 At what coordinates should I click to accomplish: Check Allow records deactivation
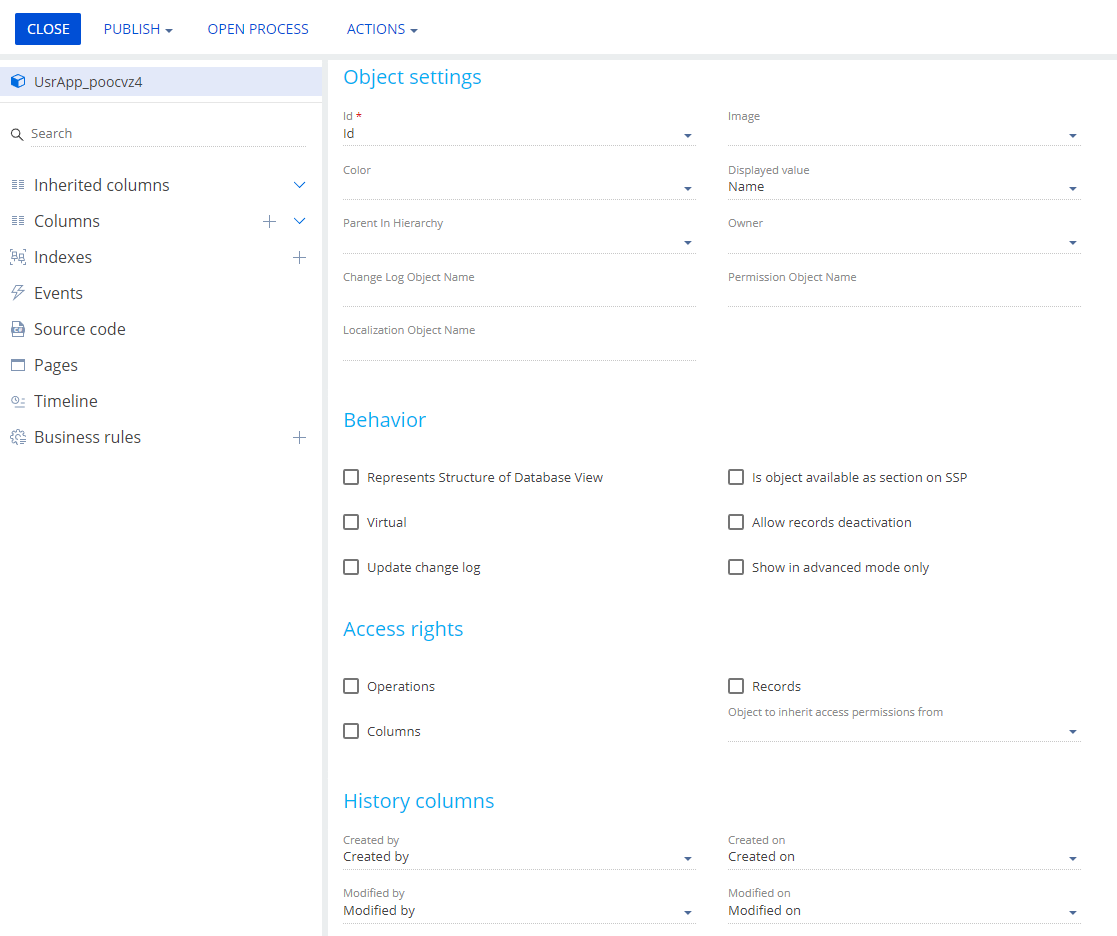736,522
